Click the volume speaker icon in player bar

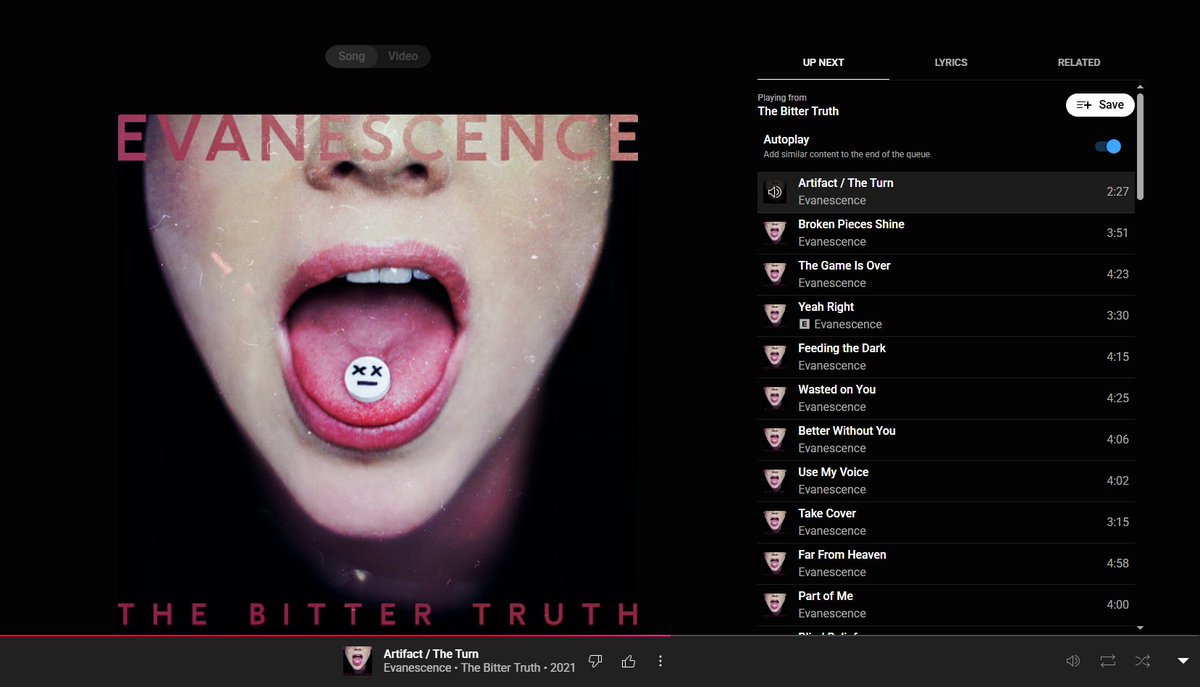1073,661
